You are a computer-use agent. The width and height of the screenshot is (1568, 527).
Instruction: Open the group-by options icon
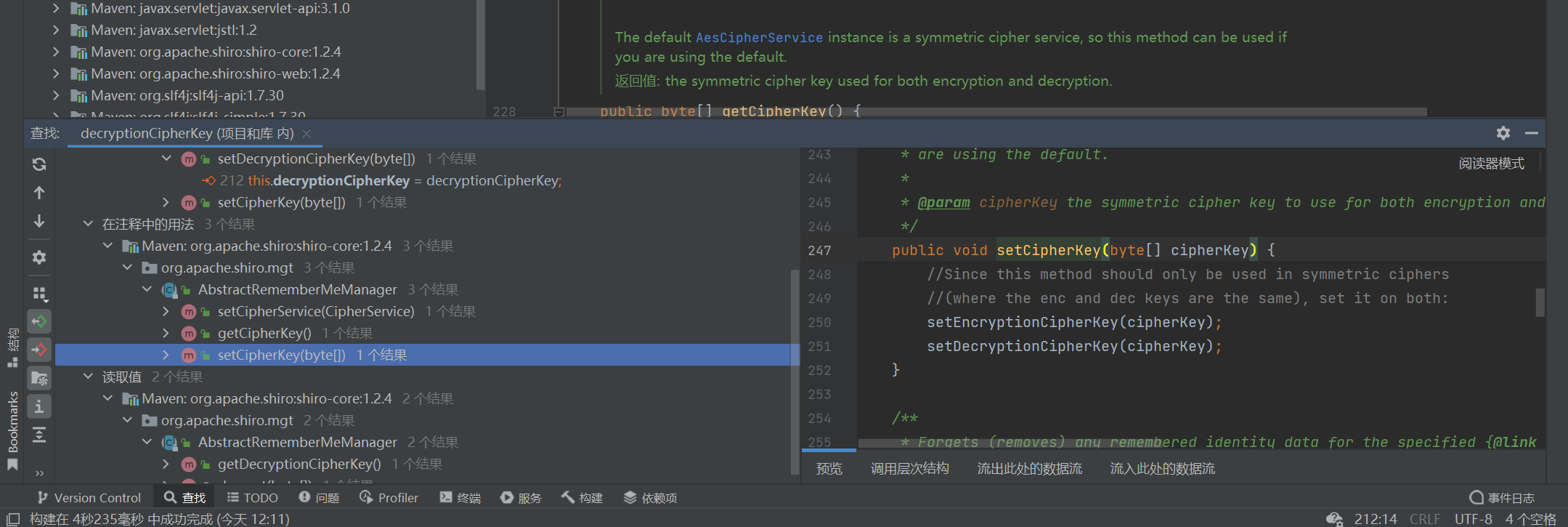(39, 293)
